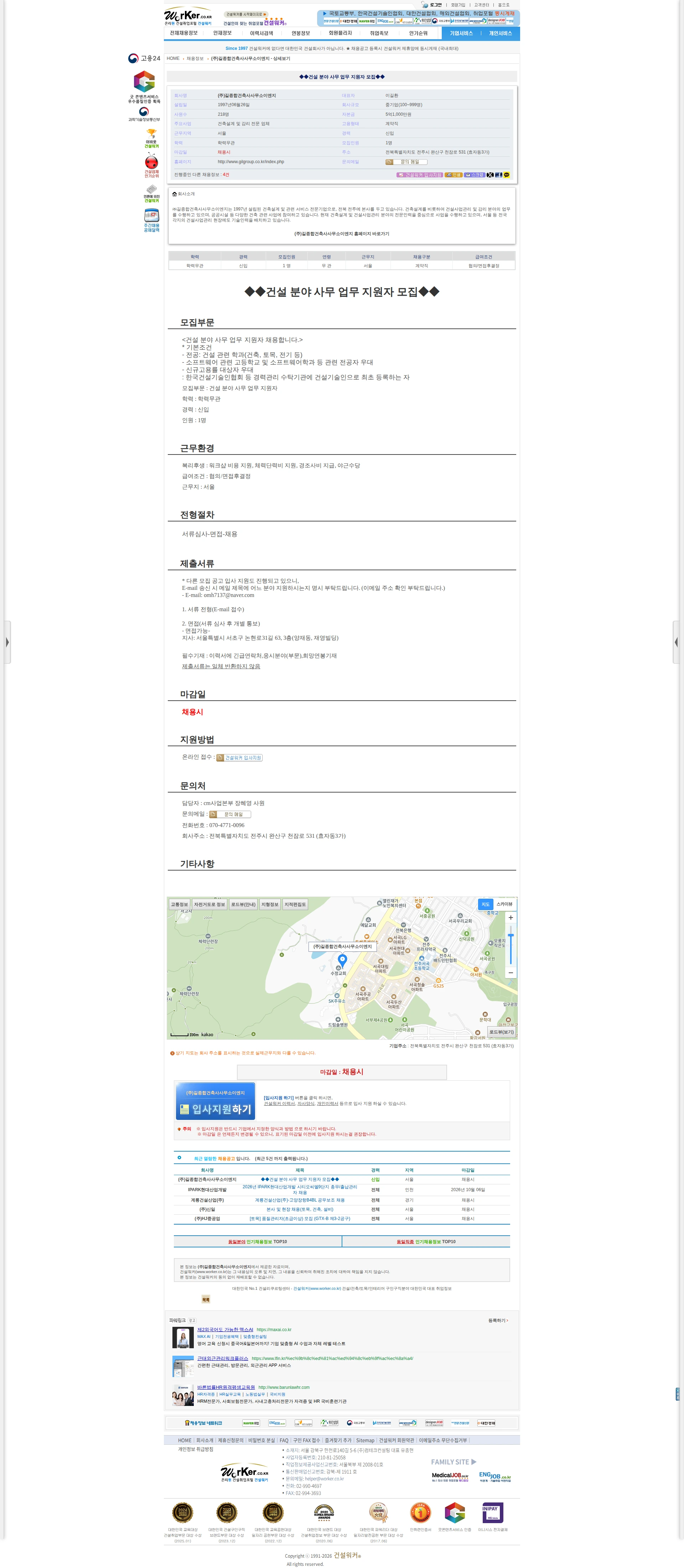
Task: Open 언론에 비친 건설워커 newspaper icon
Action: pos(151,193)
